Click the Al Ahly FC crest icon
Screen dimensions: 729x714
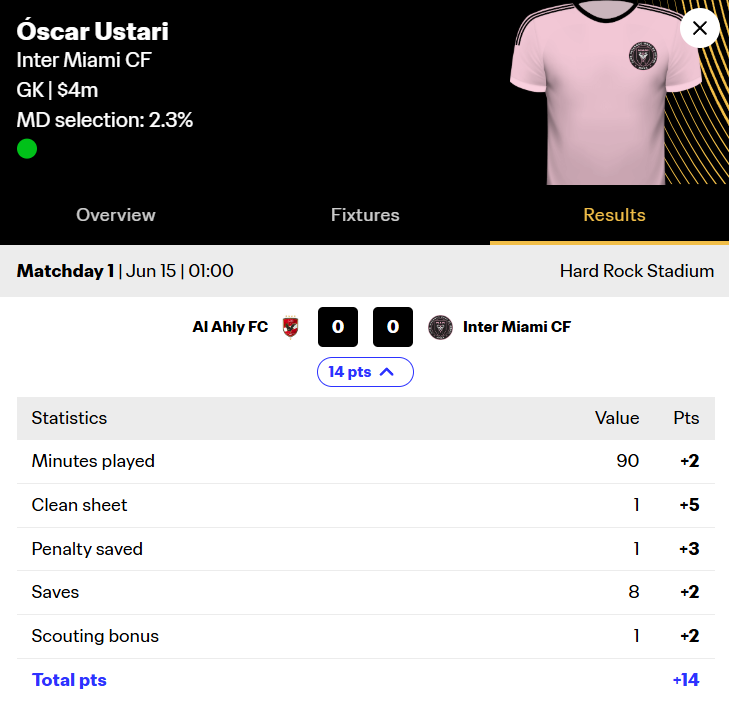pos(290,327)
